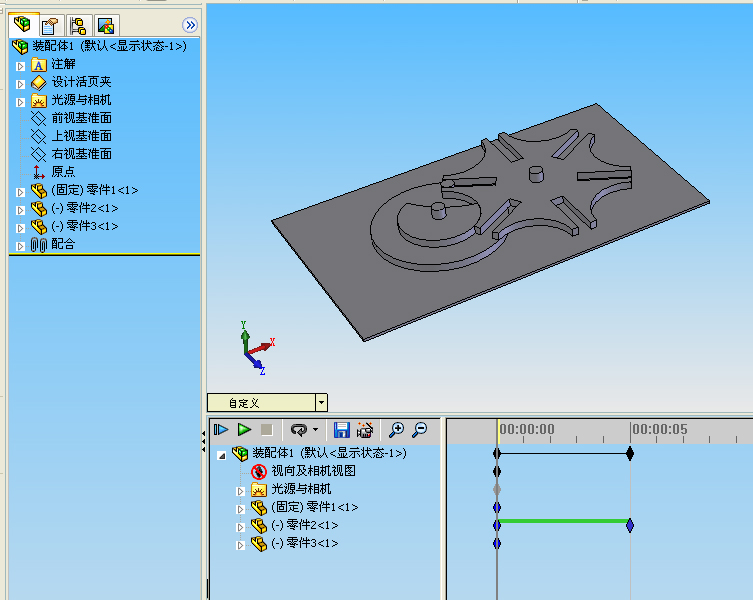Click the collapse arrows on motion panel splitter
The height and width of the screenshot is (600, 753).
click(x=204, y=439)
